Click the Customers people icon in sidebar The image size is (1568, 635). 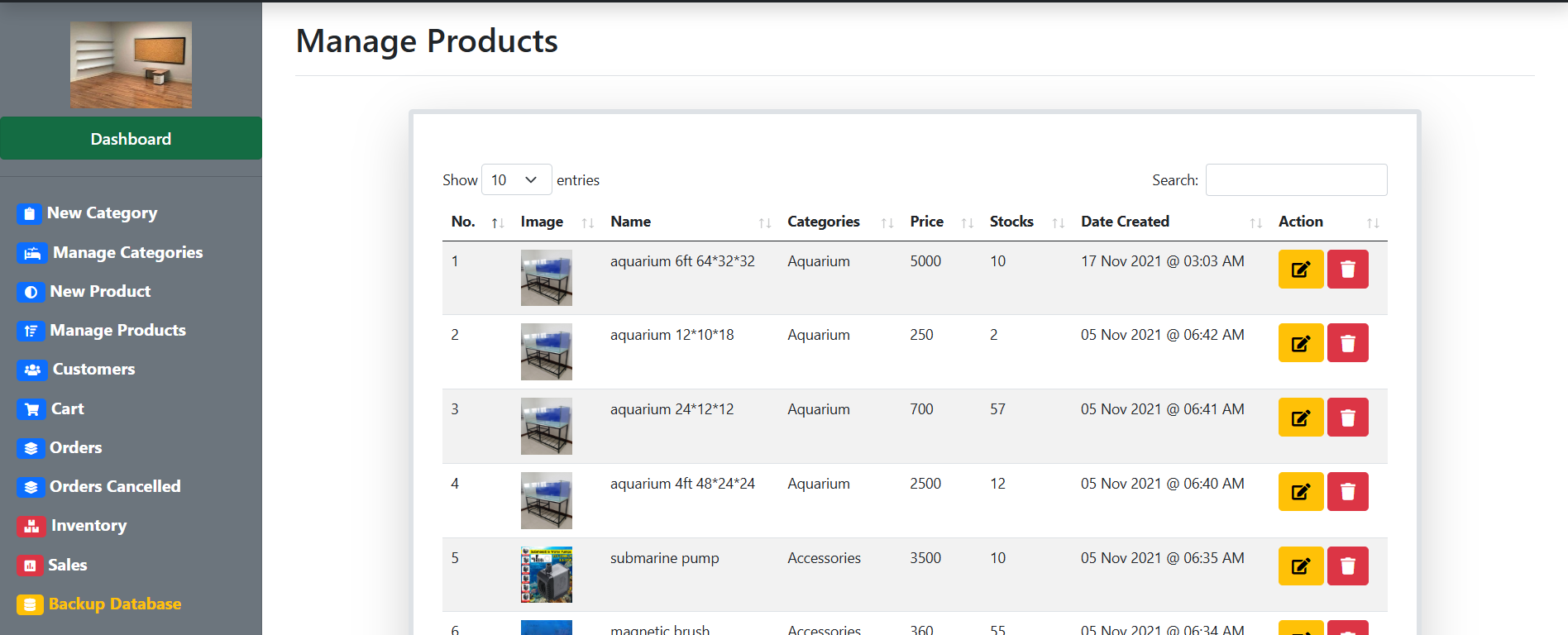[x=31, y=370]
